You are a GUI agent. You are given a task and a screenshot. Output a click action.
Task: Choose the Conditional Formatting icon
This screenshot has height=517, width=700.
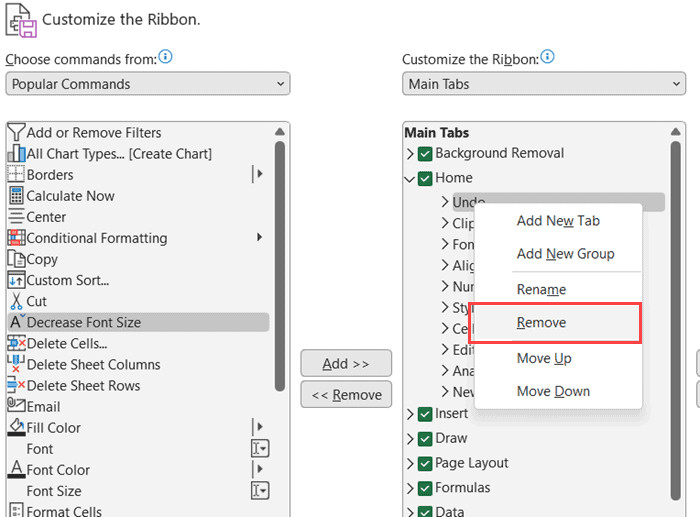click(x=15, y=238)
